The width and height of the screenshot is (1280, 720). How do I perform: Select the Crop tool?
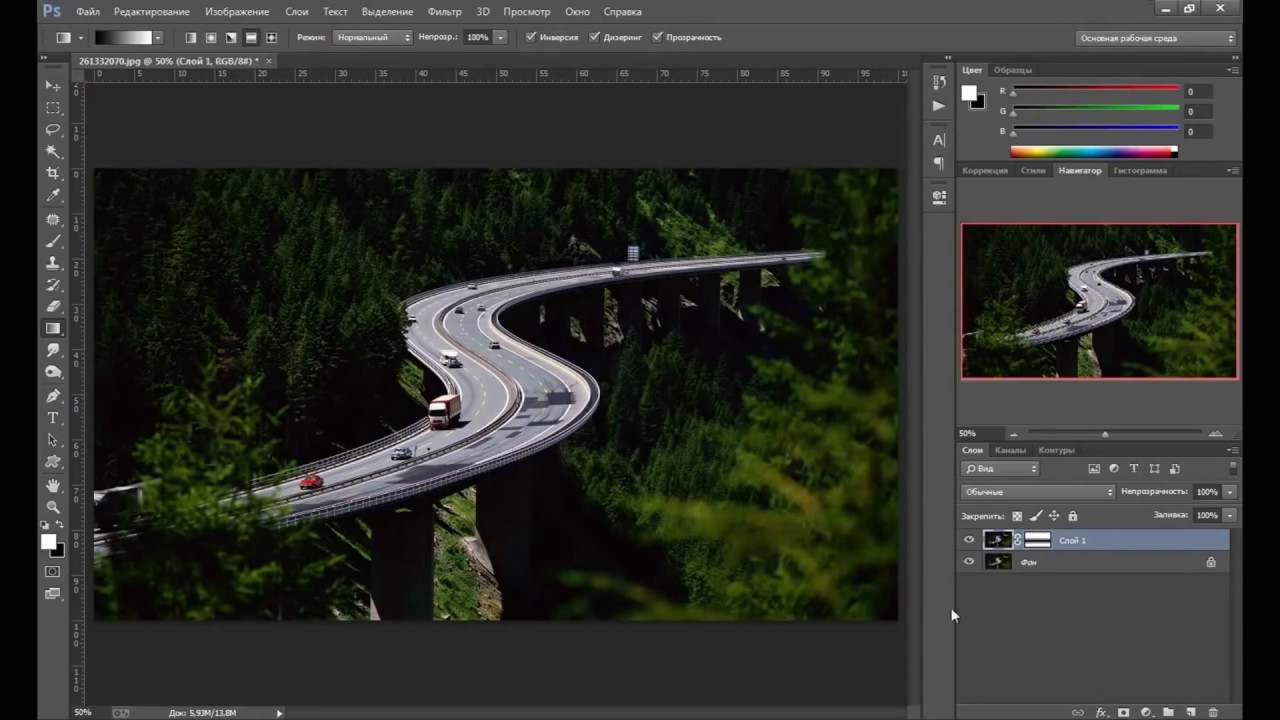53,173
